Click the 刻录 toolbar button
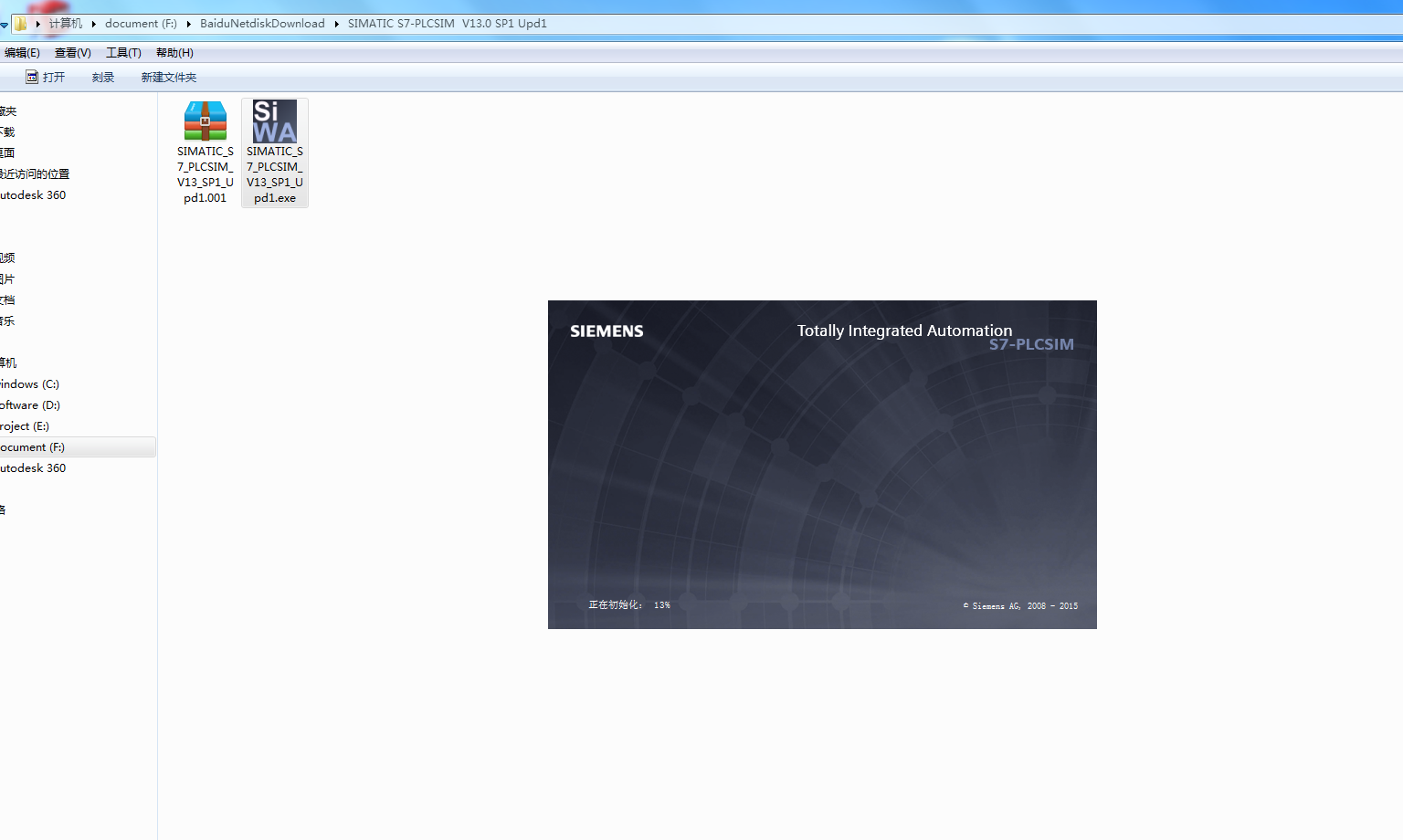 [103, 78]
